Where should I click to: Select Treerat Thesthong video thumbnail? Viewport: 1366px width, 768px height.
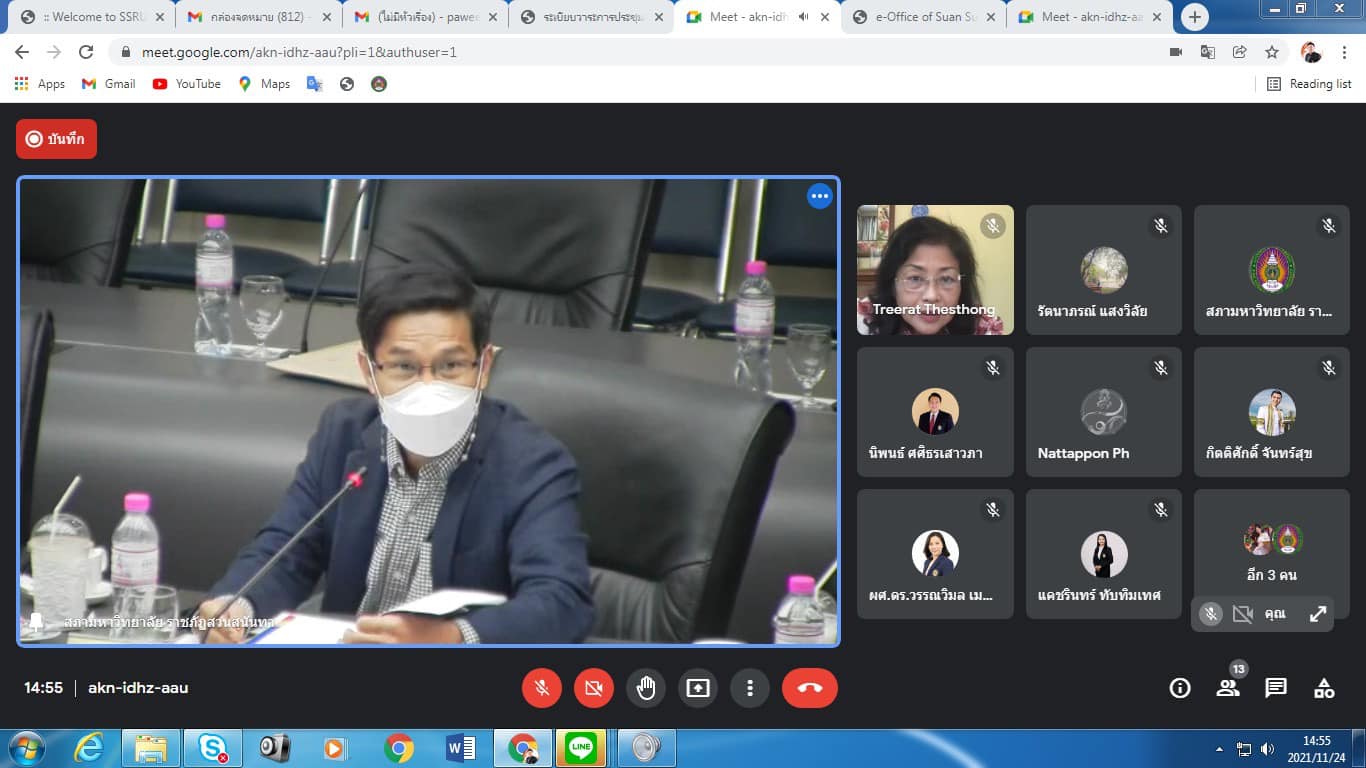pos(934,270)
